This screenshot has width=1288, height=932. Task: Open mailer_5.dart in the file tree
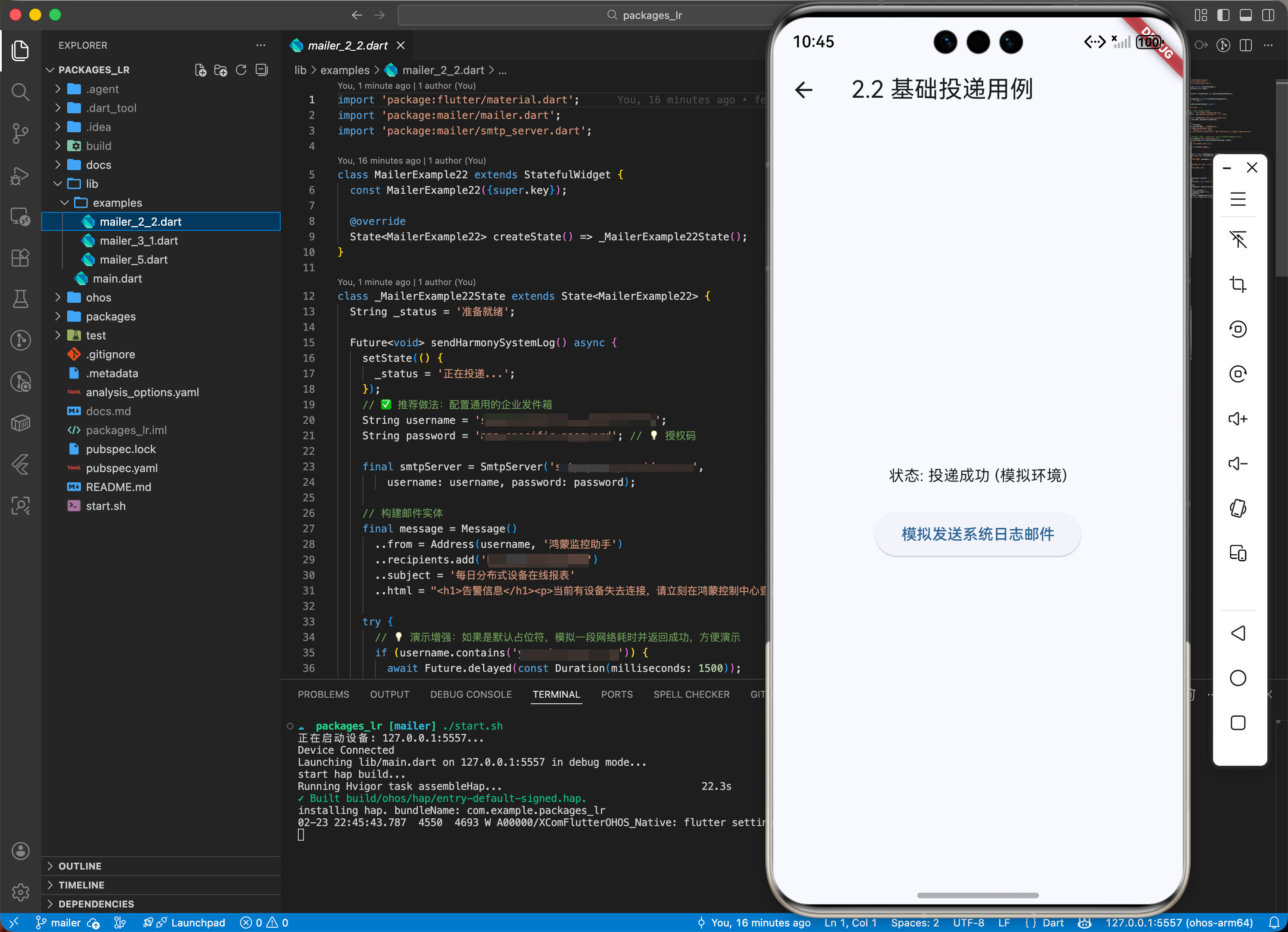(x=133, y=260)
